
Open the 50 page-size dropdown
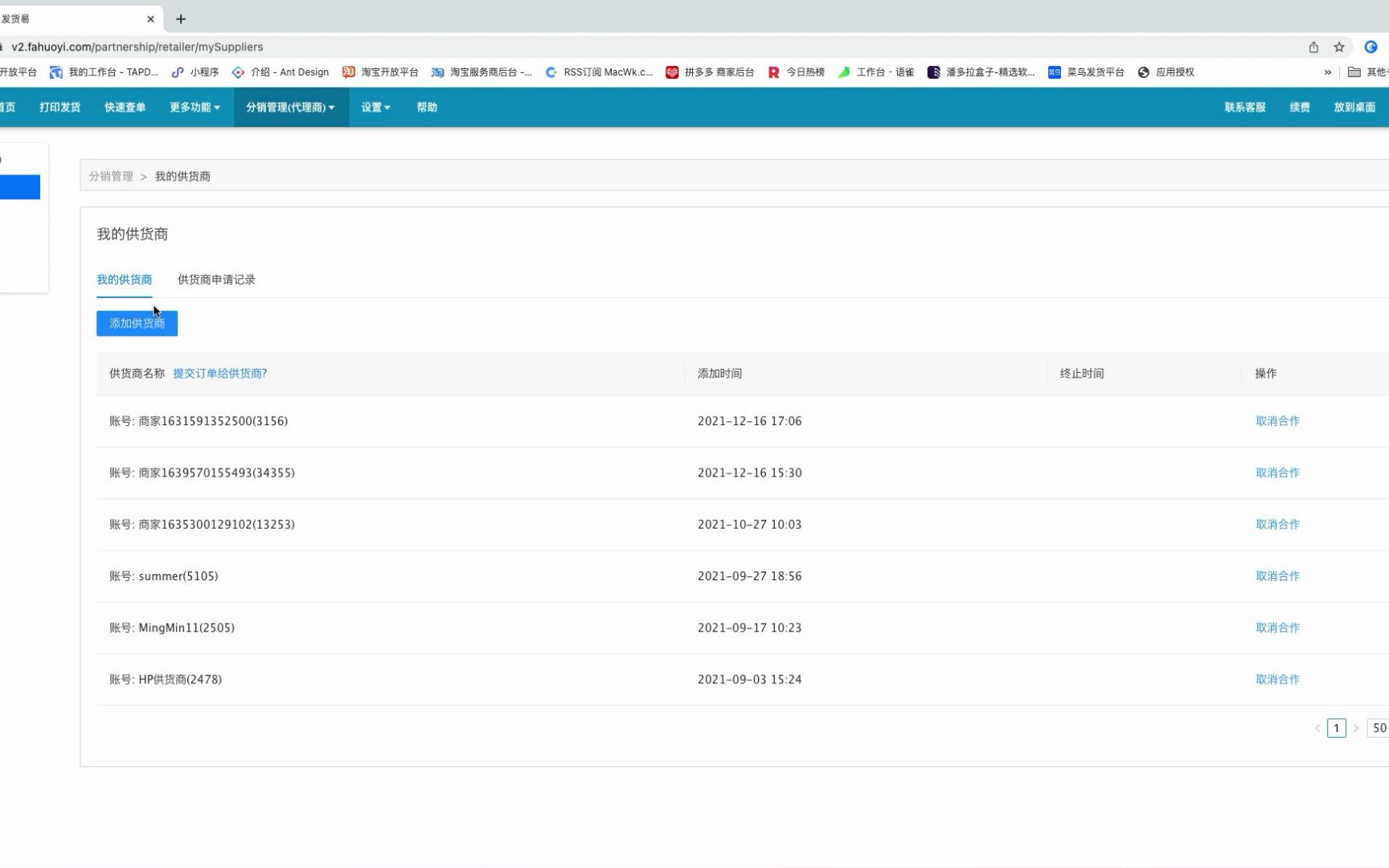(1378, 728)
